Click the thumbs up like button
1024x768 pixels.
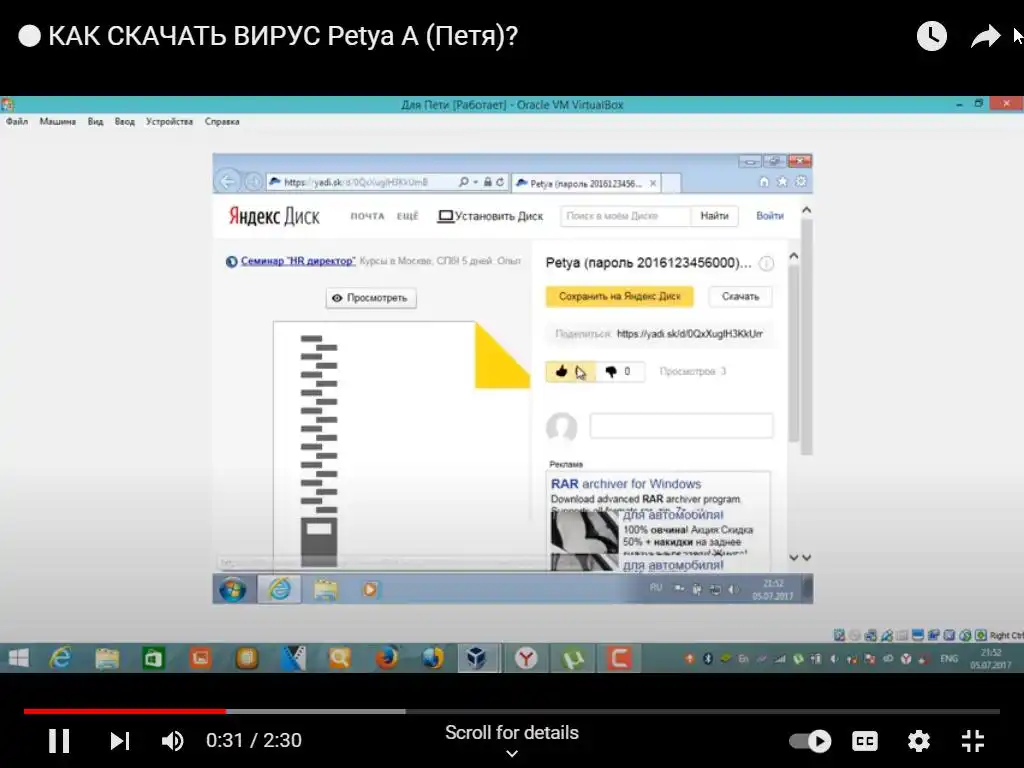click(570, 372)
